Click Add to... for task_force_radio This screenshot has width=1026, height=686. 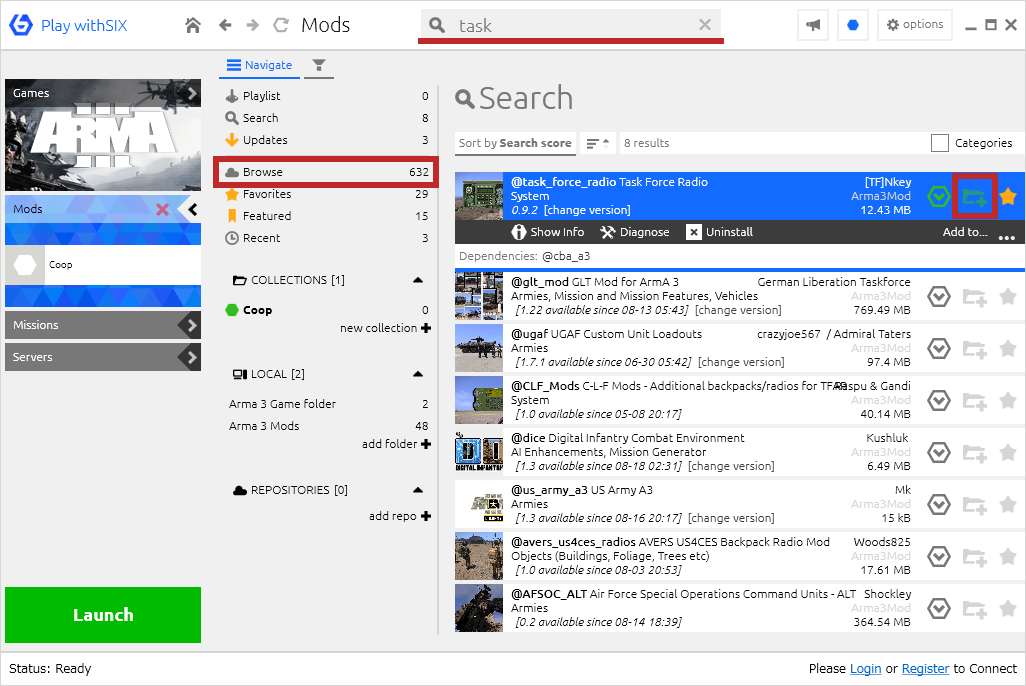(965, 232)
